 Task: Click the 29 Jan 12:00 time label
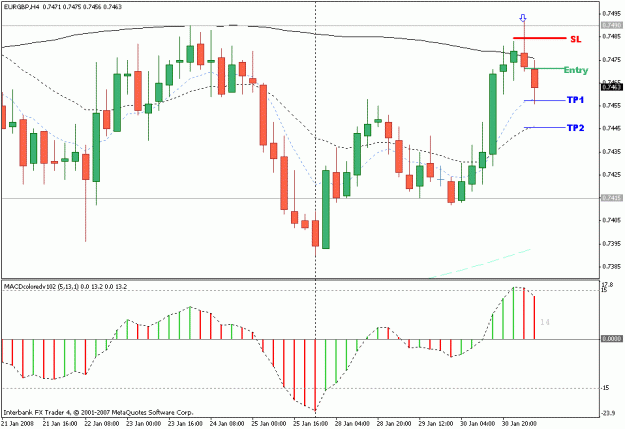(436, 423)
